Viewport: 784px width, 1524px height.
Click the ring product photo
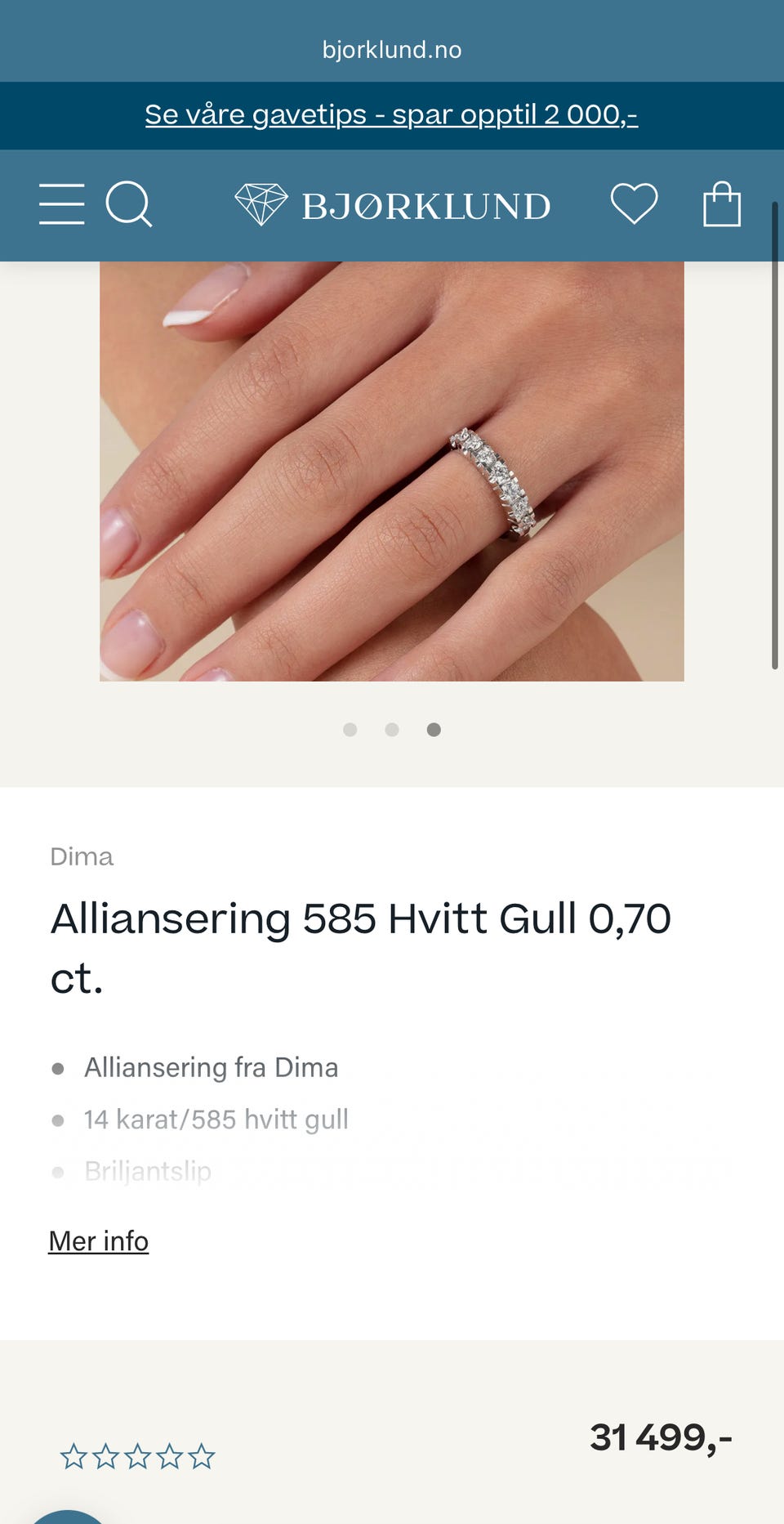[x=392, y=472]
